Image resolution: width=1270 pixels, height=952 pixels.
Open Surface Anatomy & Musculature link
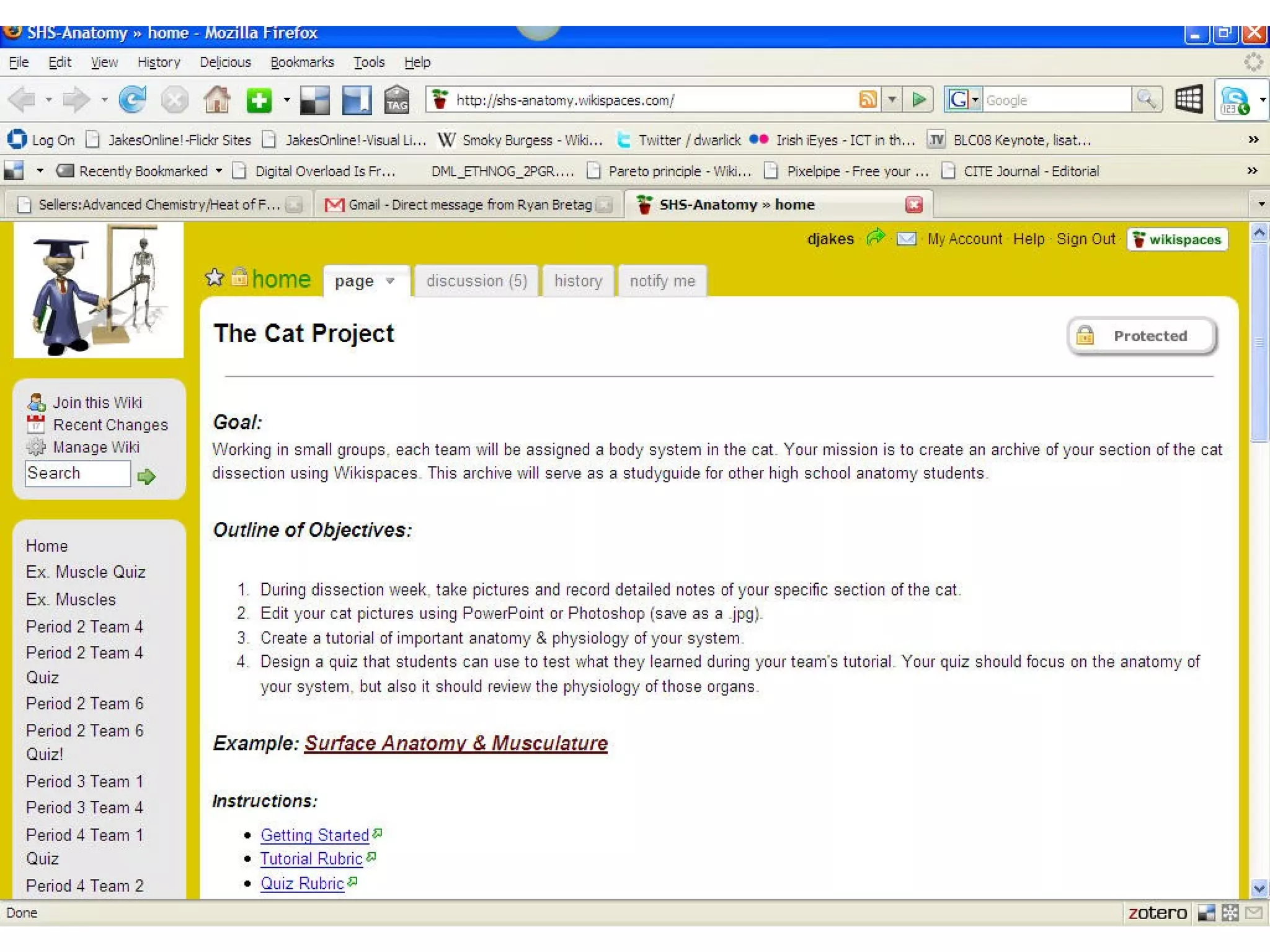[456, 743]
